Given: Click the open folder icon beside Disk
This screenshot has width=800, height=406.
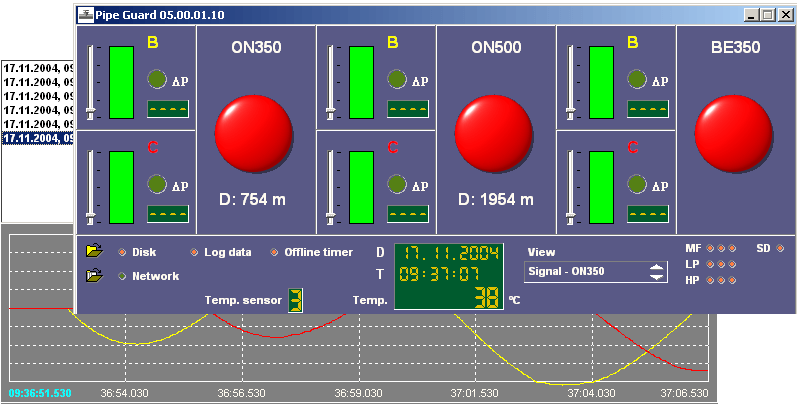Looking at the screenshot, I should coord(95,251).
